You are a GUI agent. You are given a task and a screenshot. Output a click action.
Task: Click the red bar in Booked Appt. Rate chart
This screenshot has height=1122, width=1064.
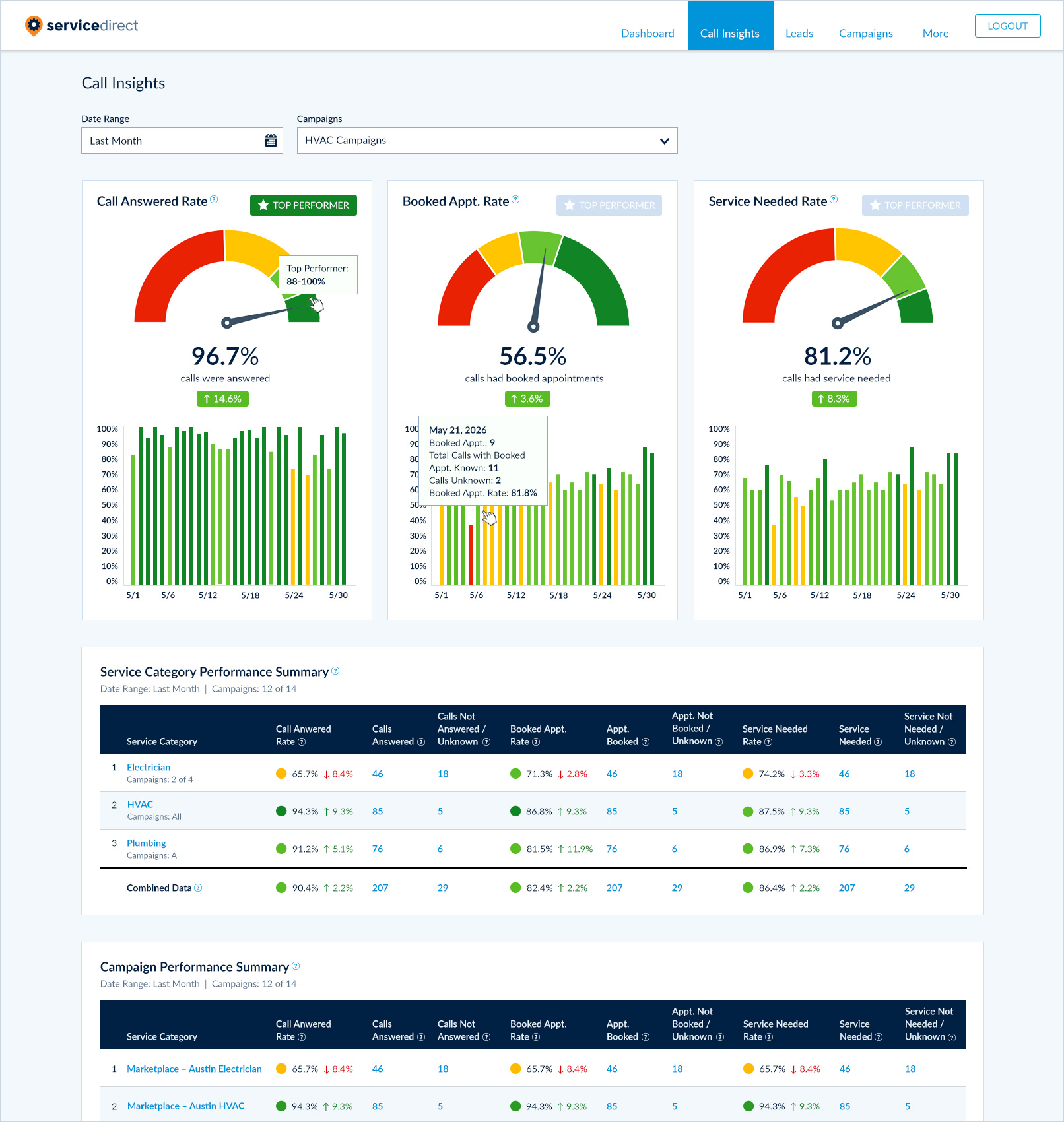click(x=471, y=554)
